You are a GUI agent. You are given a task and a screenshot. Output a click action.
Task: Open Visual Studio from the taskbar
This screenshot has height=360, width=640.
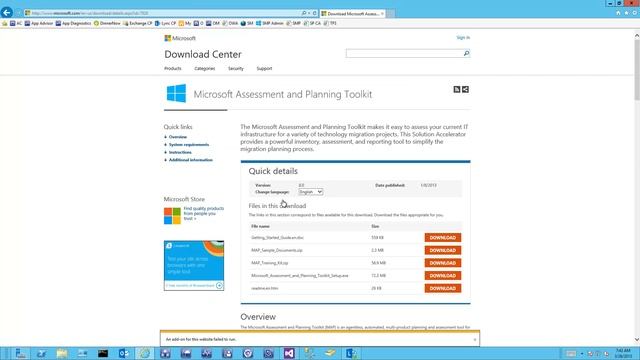point(289,353)
